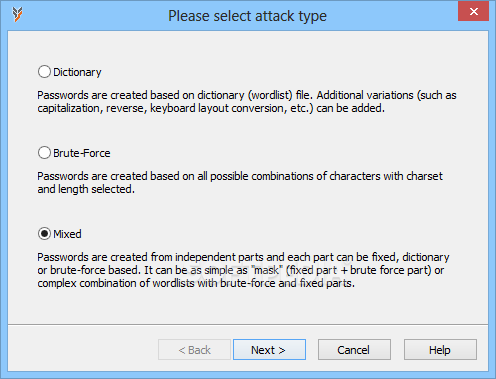Click the Brute-Force description about charset and length
Screen dimensions: 496x379
[240, 183]
